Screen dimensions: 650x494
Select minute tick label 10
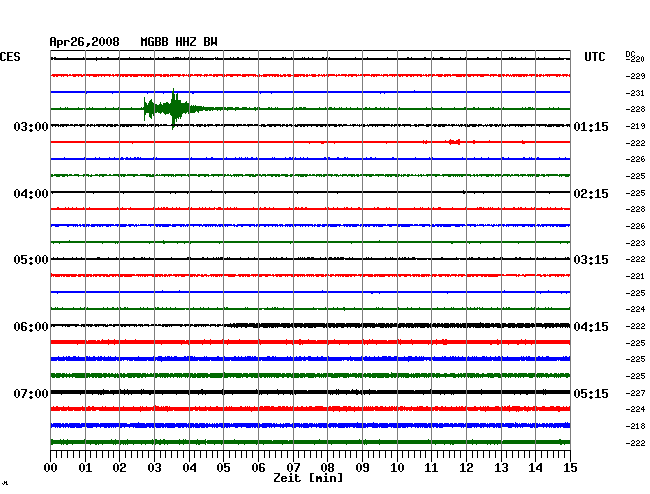point(397,467)
